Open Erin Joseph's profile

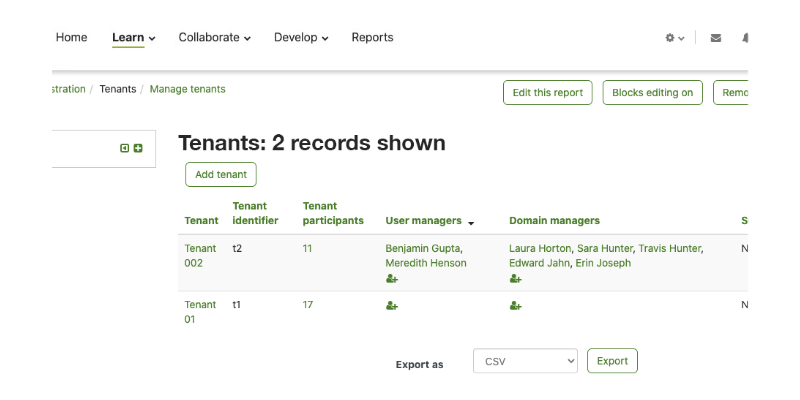pyautogui.click(x=603, y=263)
